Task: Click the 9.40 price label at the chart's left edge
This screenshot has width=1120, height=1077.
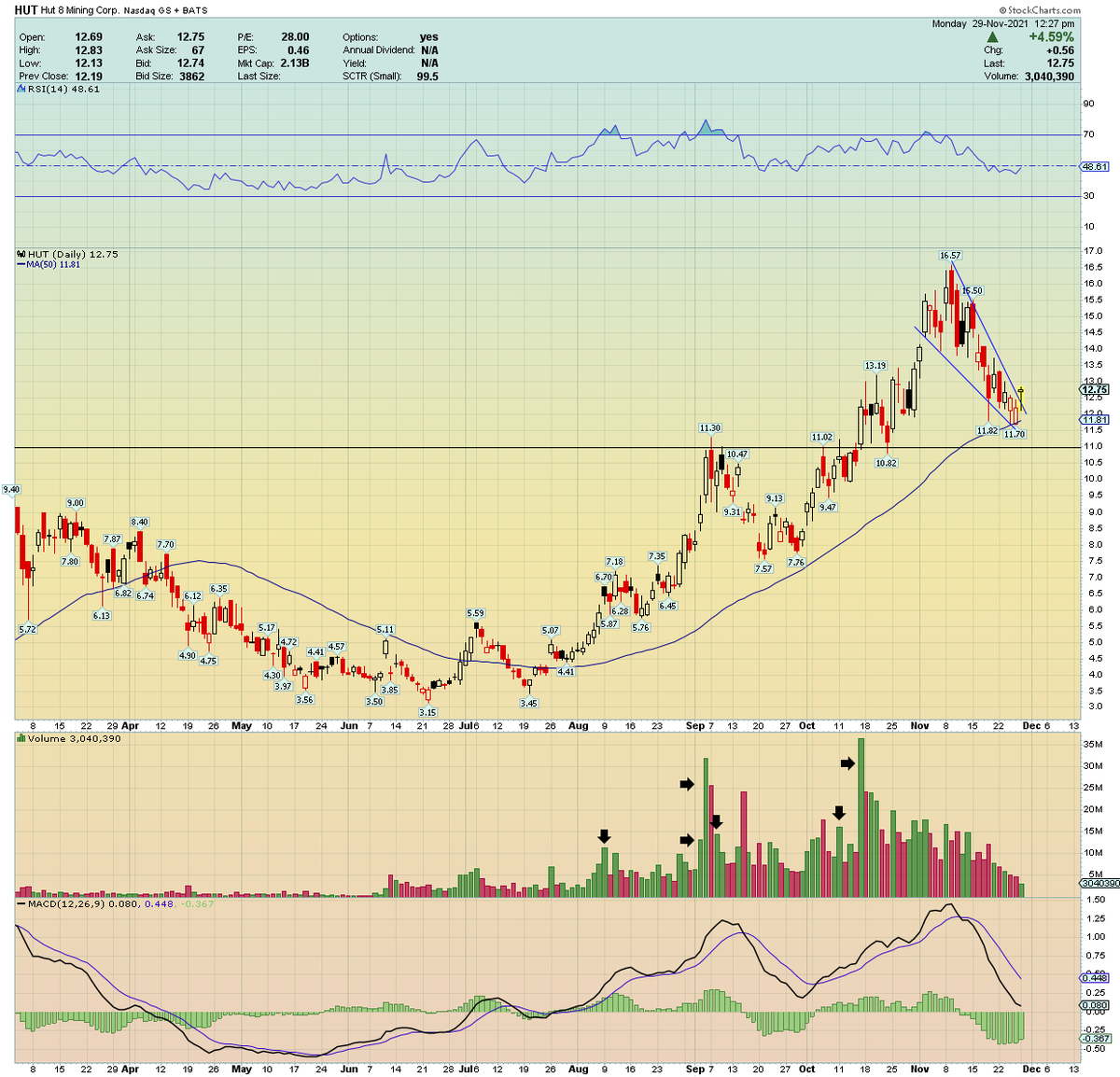Action: [11, 489]
